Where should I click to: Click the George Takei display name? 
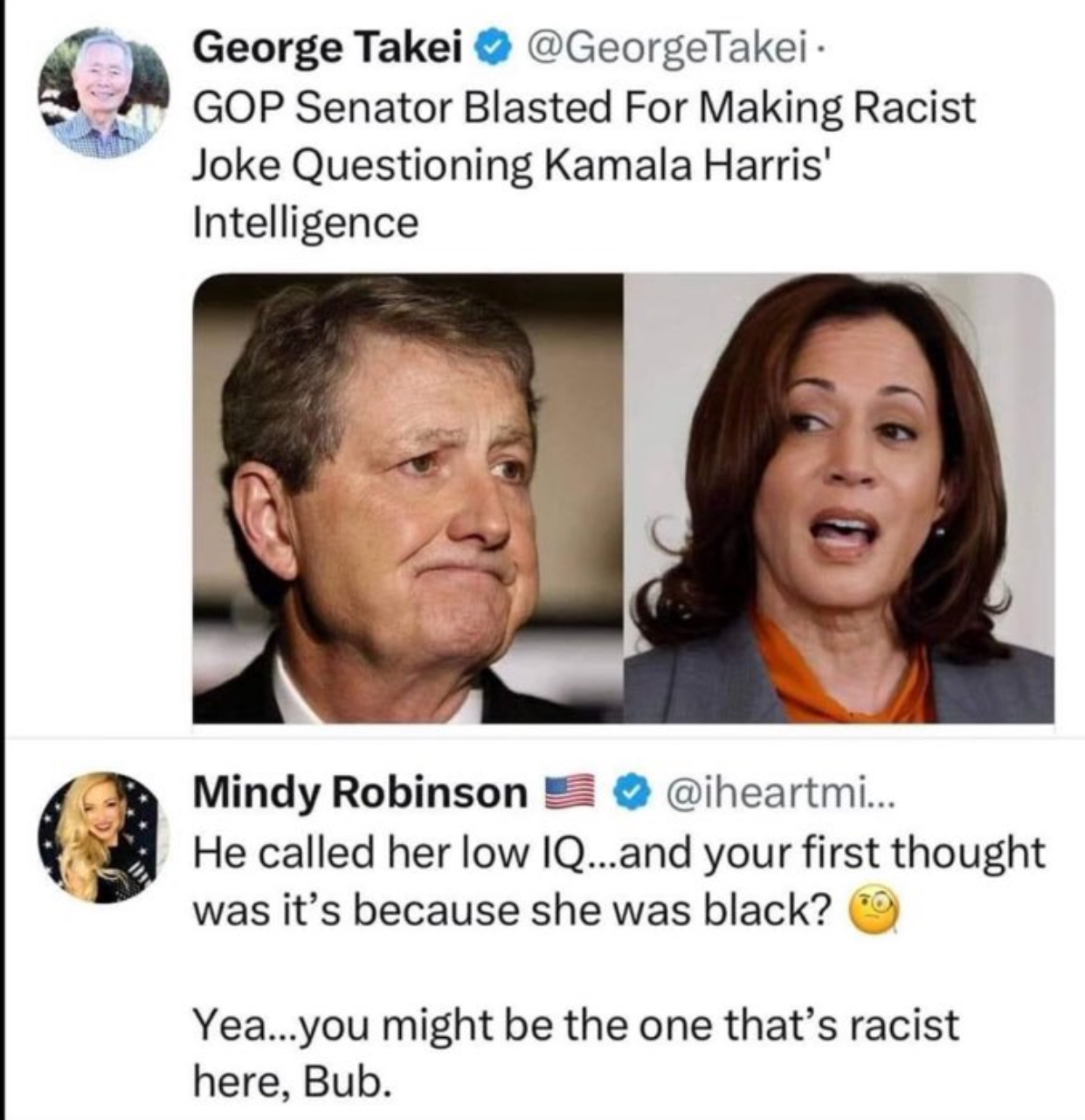pyautogui.click(x=328, y=49)
